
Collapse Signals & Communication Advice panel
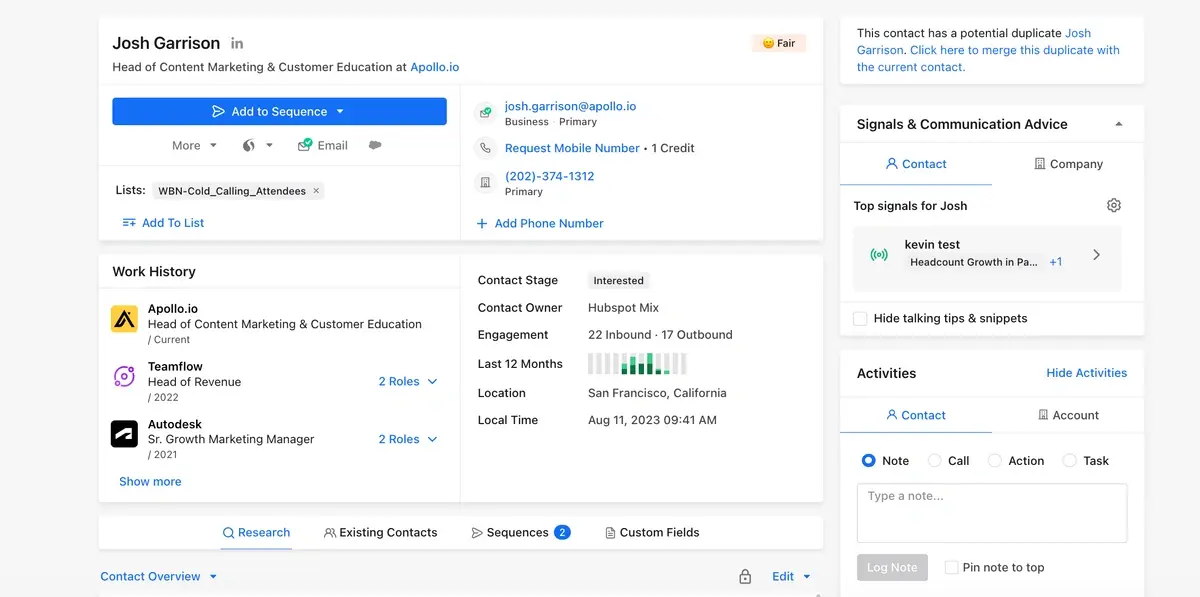click(x=1119, y=124)
